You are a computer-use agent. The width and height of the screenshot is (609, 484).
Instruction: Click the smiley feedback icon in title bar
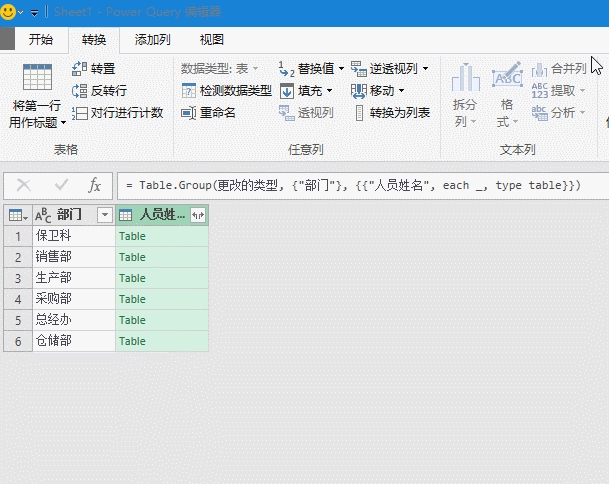8,12
